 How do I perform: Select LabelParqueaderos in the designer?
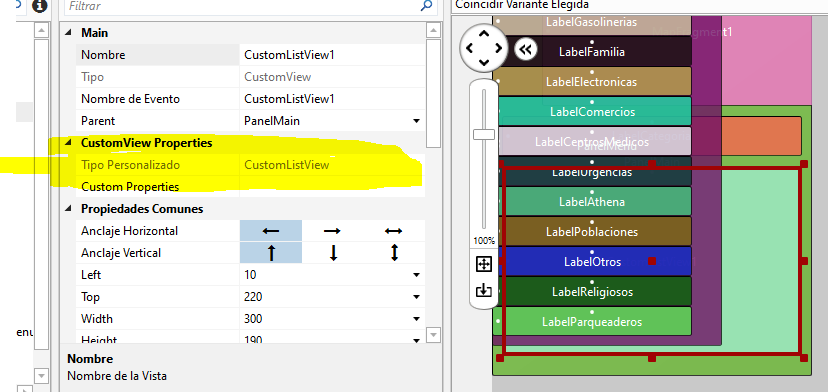(591, 322)
